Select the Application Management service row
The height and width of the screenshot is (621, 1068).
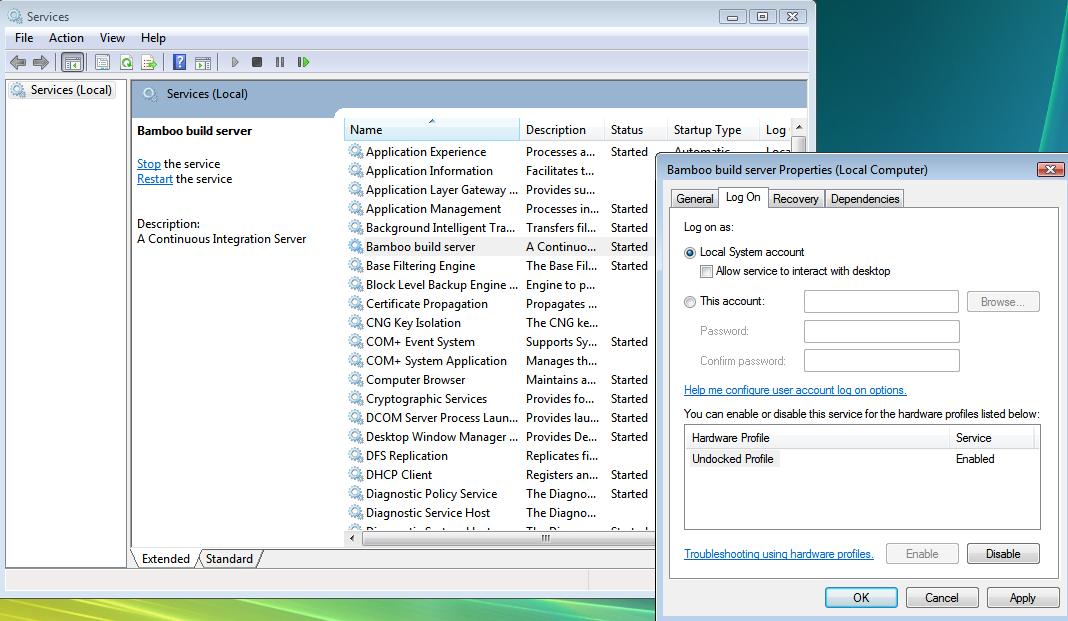click(501, 208)
